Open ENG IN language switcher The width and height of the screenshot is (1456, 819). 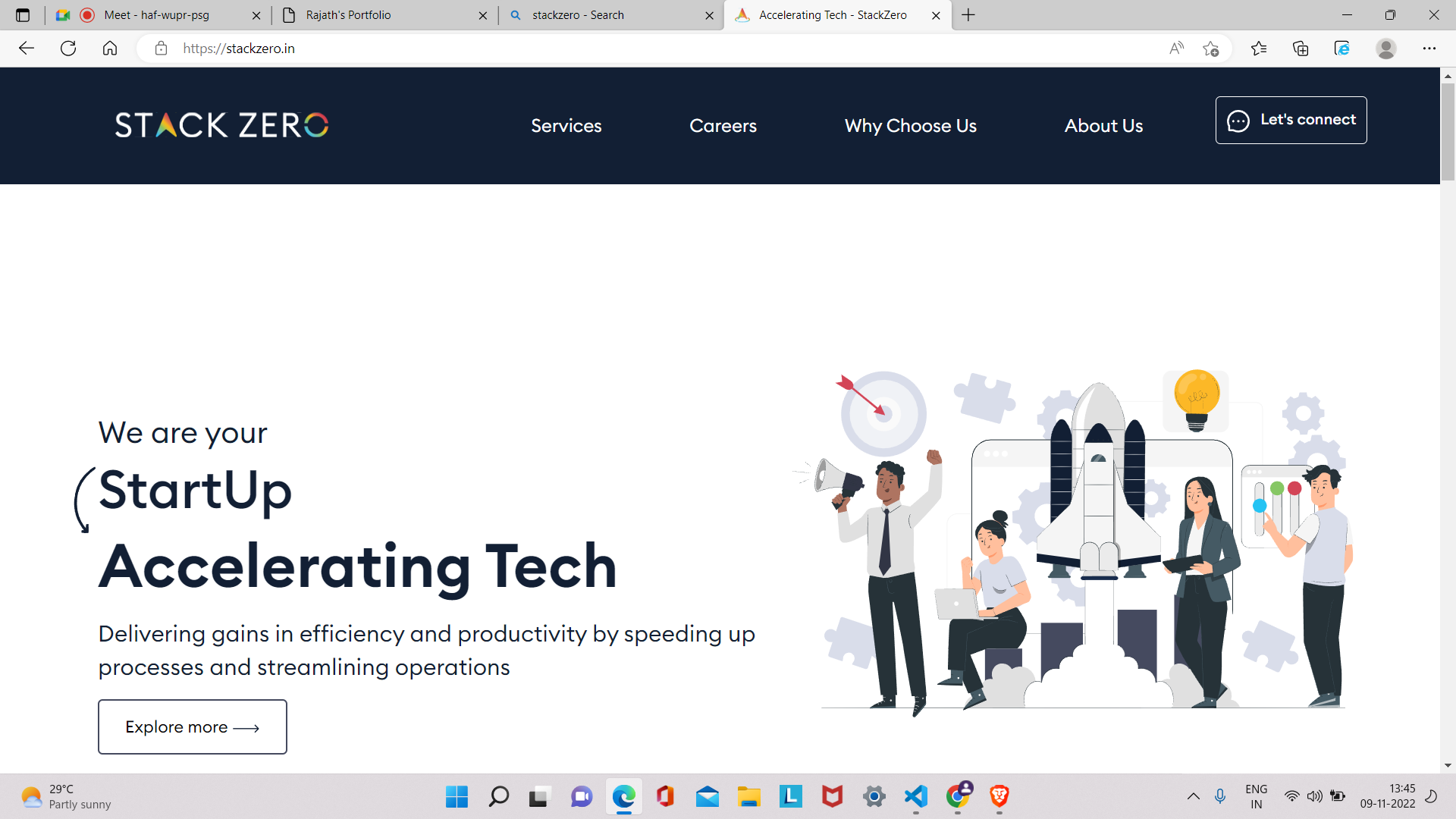pos(1256,796)
